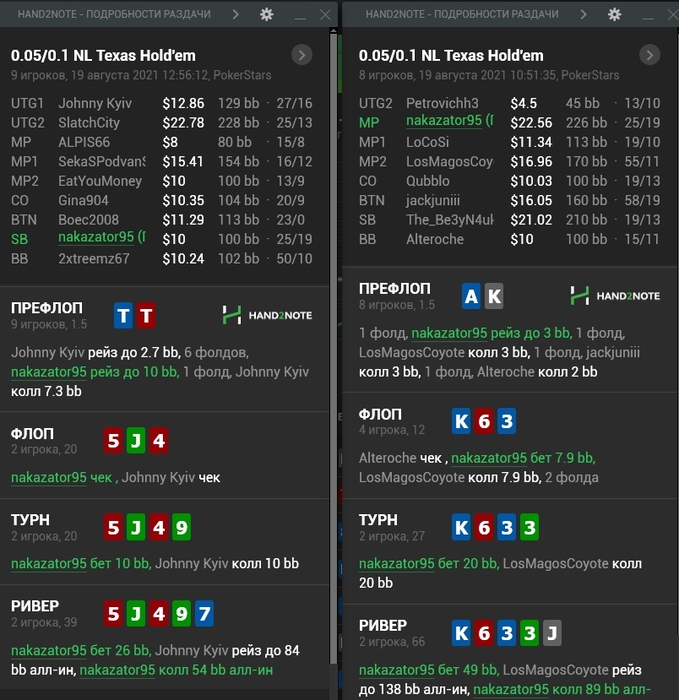
Task: Click gray J river card in right window
Action: [552, 633]
